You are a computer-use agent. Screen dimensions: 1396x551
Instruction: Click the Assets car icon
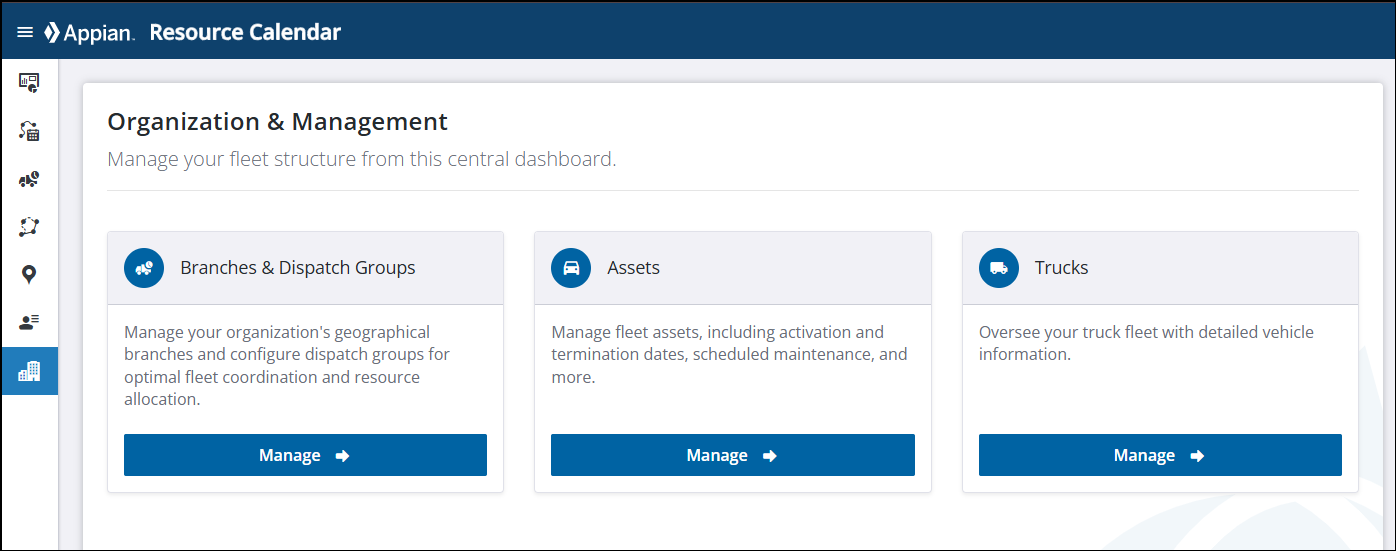pos(571,268)
